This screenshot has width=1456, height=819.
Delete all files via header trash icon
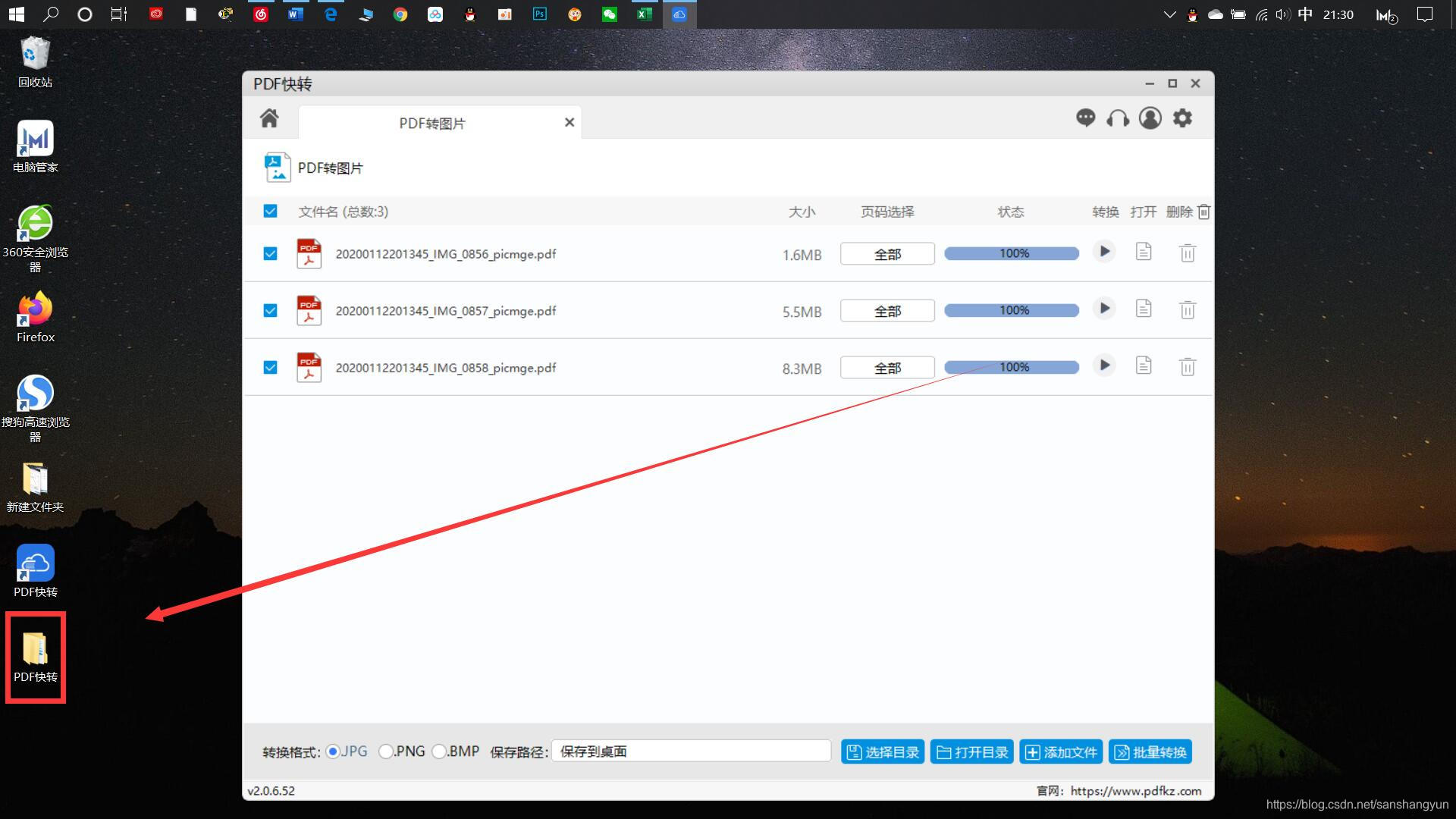pos(1203,212)
